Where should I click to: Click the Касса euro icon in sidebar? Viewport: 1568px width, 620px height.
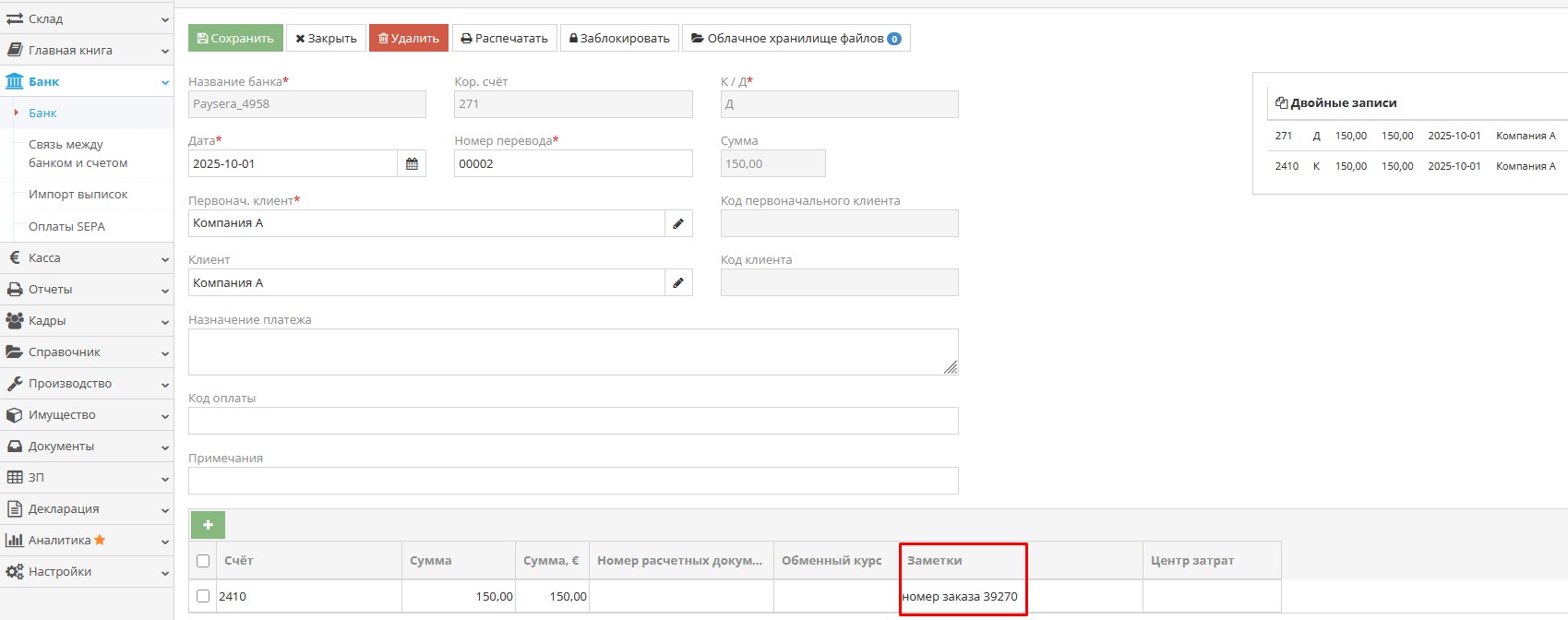(x=14, y=258)
